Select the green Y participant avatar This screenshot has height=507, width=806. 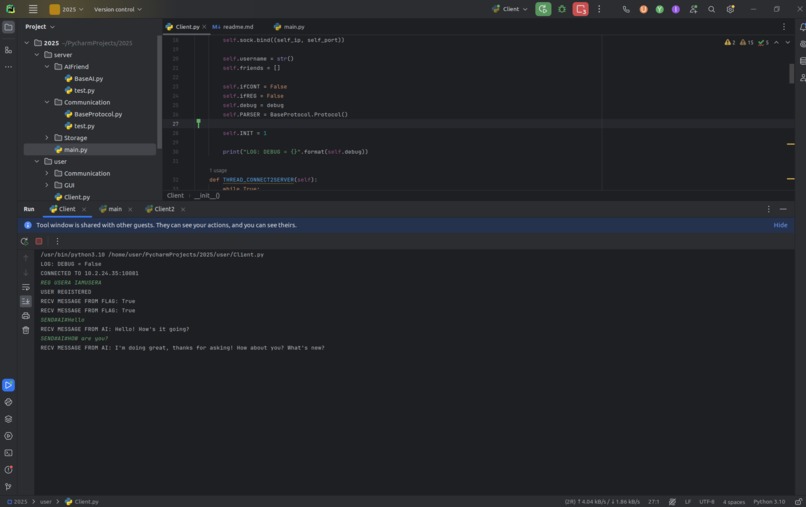coord(660,9)
